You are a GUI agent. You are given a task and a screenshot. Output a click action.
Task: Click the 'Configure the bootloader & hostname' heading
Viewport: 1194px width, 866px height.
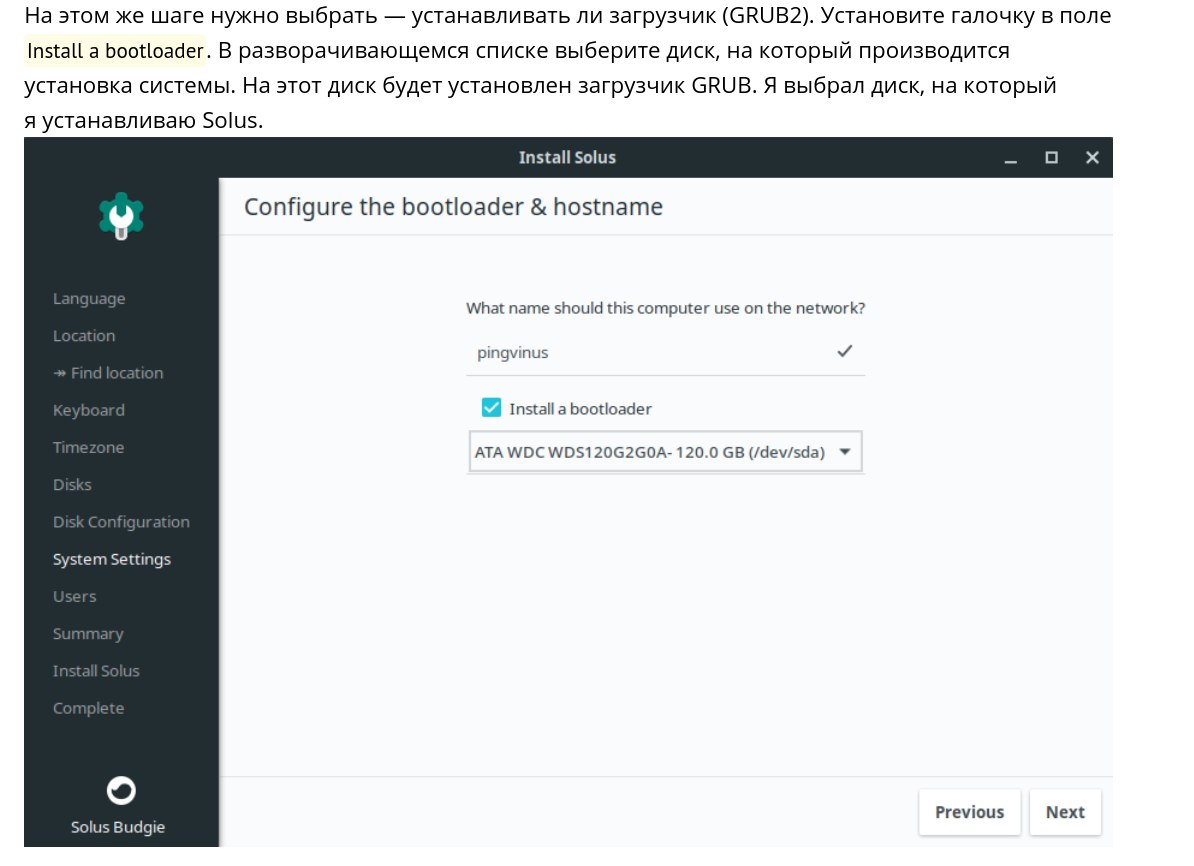point(453,207)
